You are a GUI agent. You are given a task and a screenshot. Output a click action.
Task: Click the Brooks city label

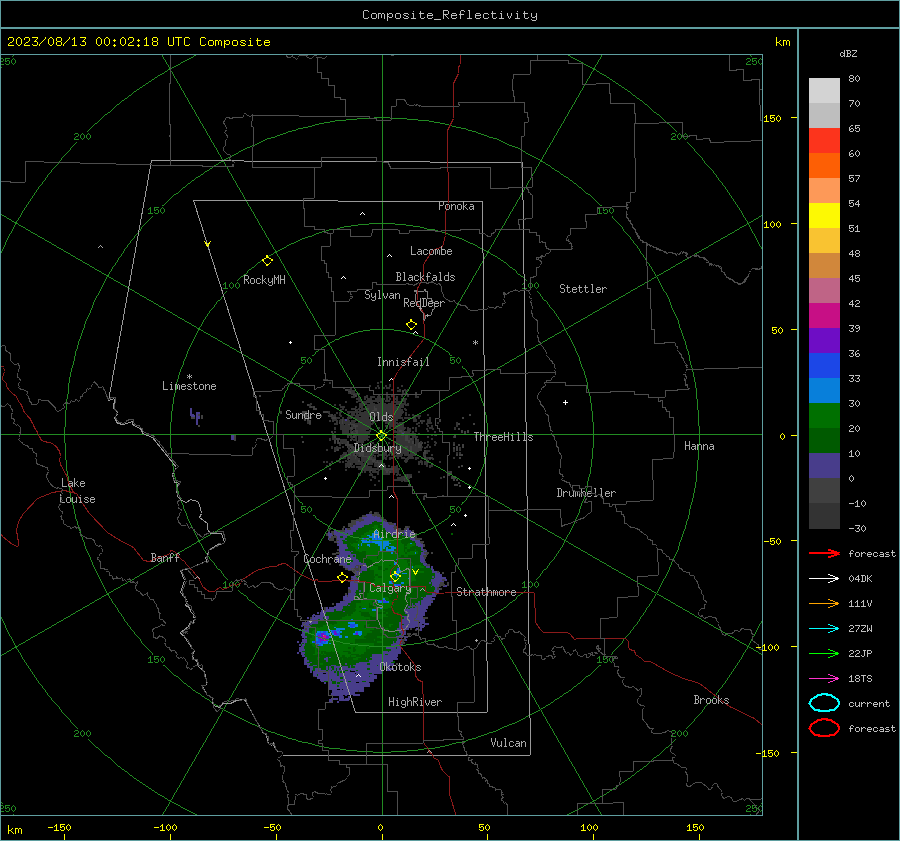(711, 700)
